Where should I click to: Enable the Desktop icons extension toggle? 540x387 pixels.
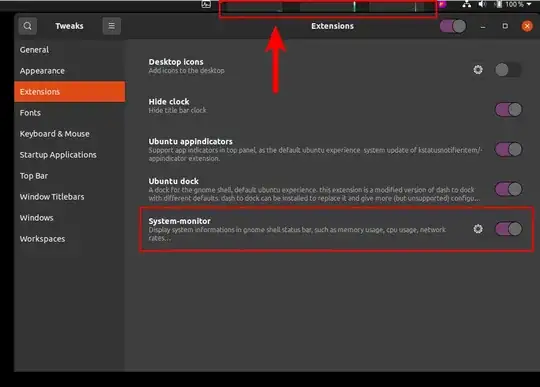pos(508,70)
